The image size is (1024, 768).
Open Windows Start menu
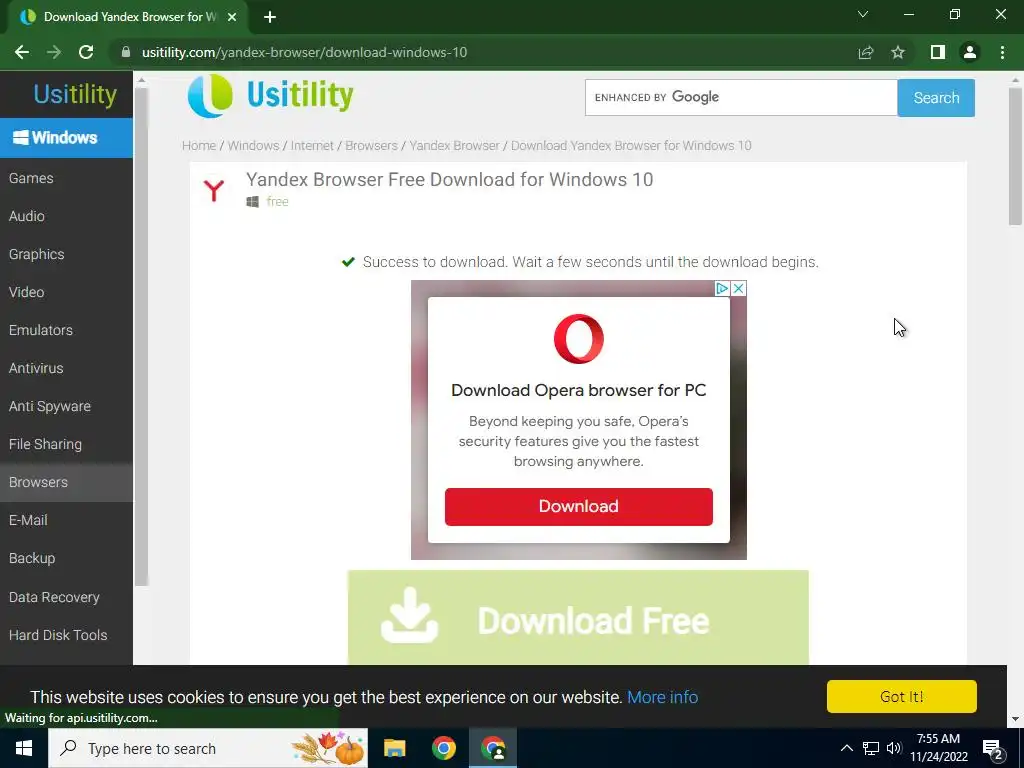(x=24, y=748)
